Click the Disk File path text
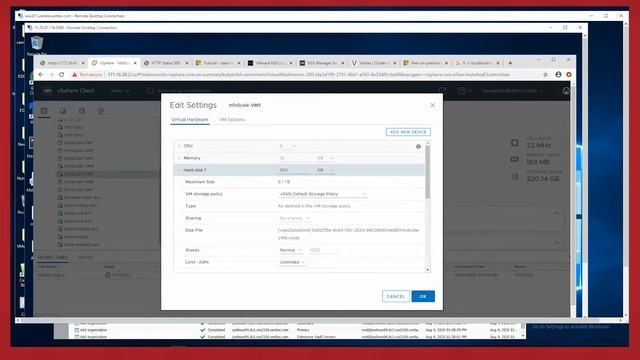The height and width of the screenshot is (360, 640). (x=349, y=234)
